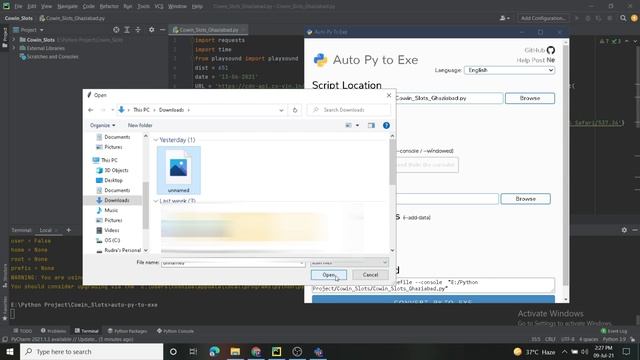Open Project panel gear settings
The width and height of the screenshot is (640, 360).
coord(151,30)
